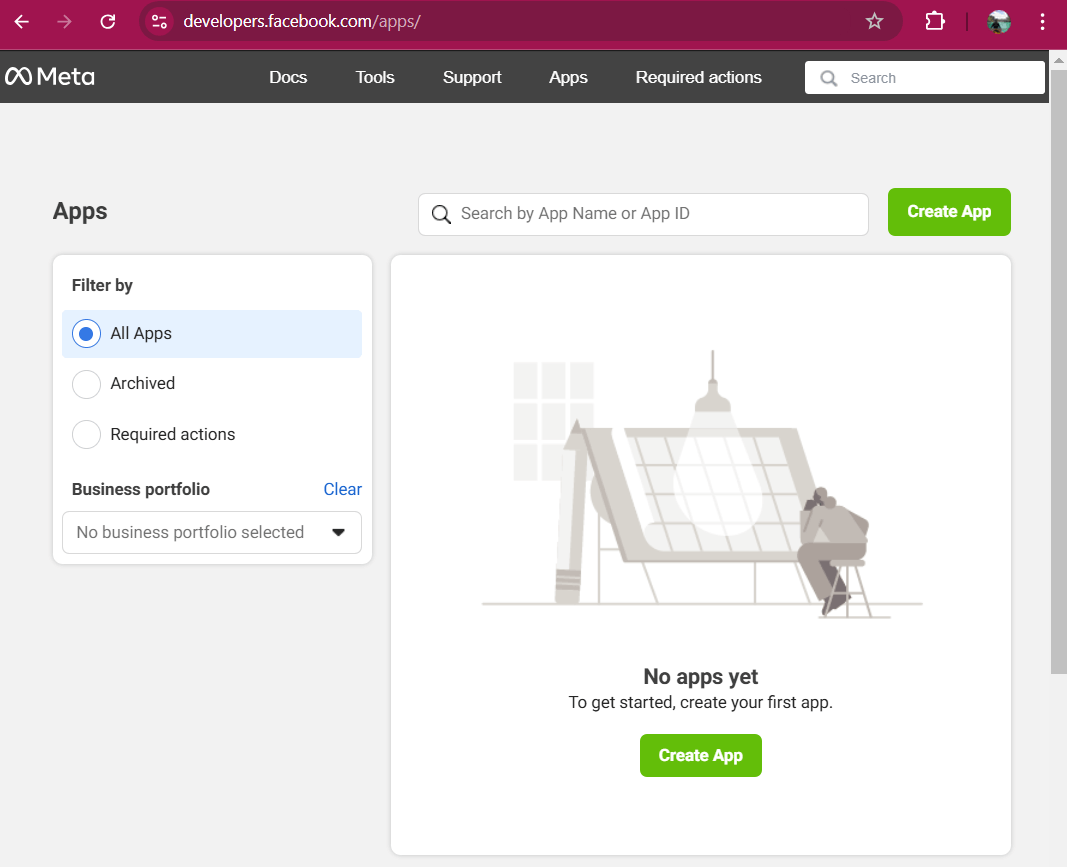Click the top-right Create App button

(948, 212)
